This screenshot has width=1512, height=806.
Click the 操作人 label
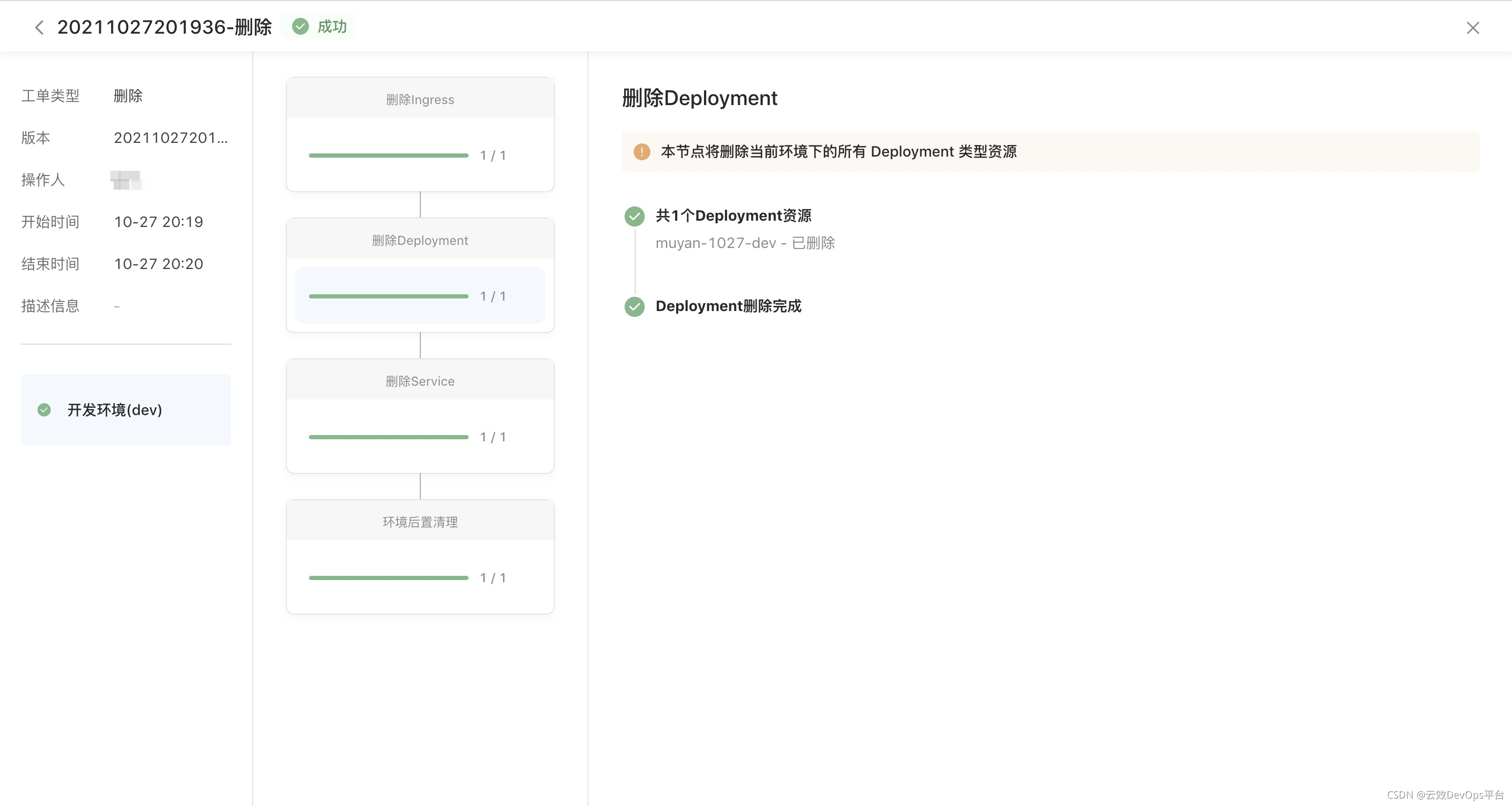[x=43, y=180]
